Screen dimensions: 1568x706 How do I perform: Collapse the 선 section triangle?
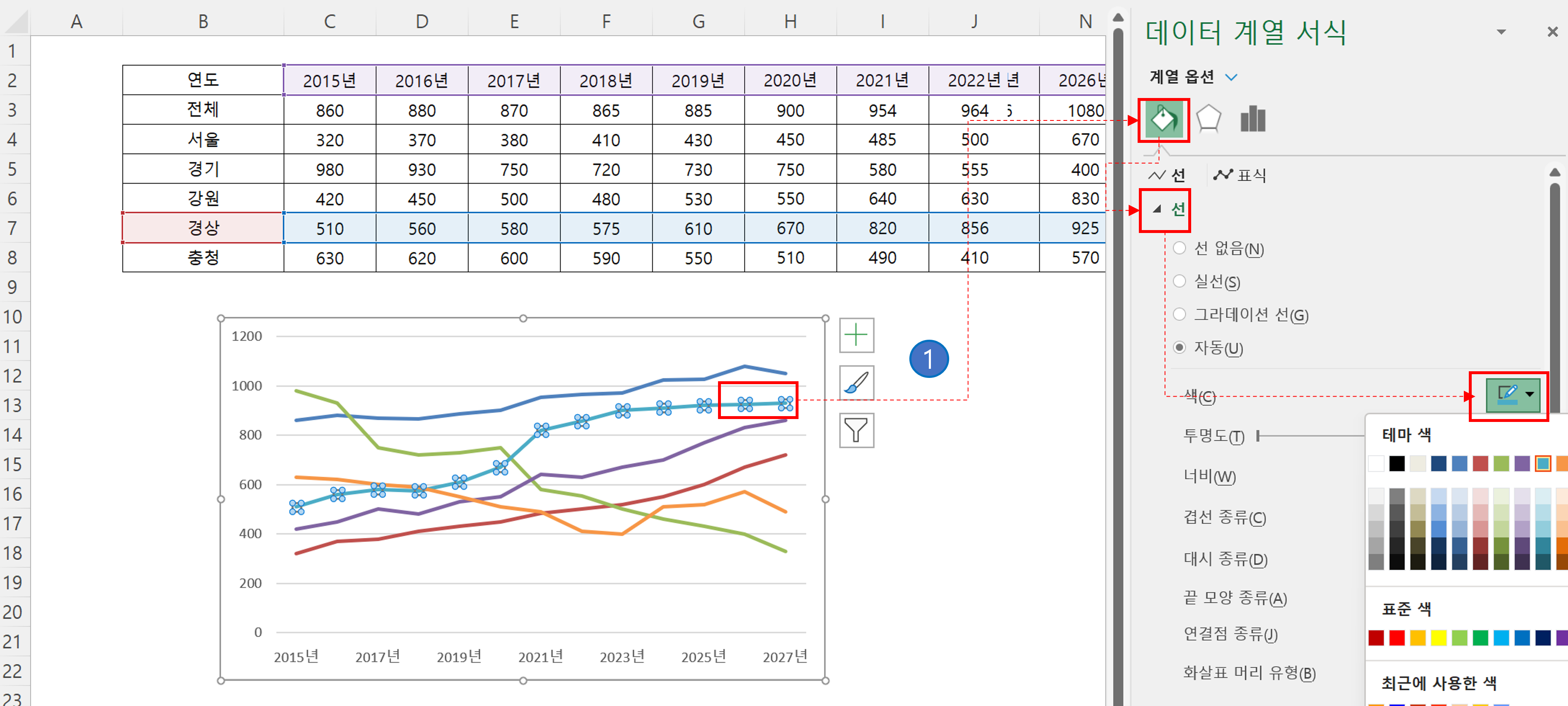1157,210
